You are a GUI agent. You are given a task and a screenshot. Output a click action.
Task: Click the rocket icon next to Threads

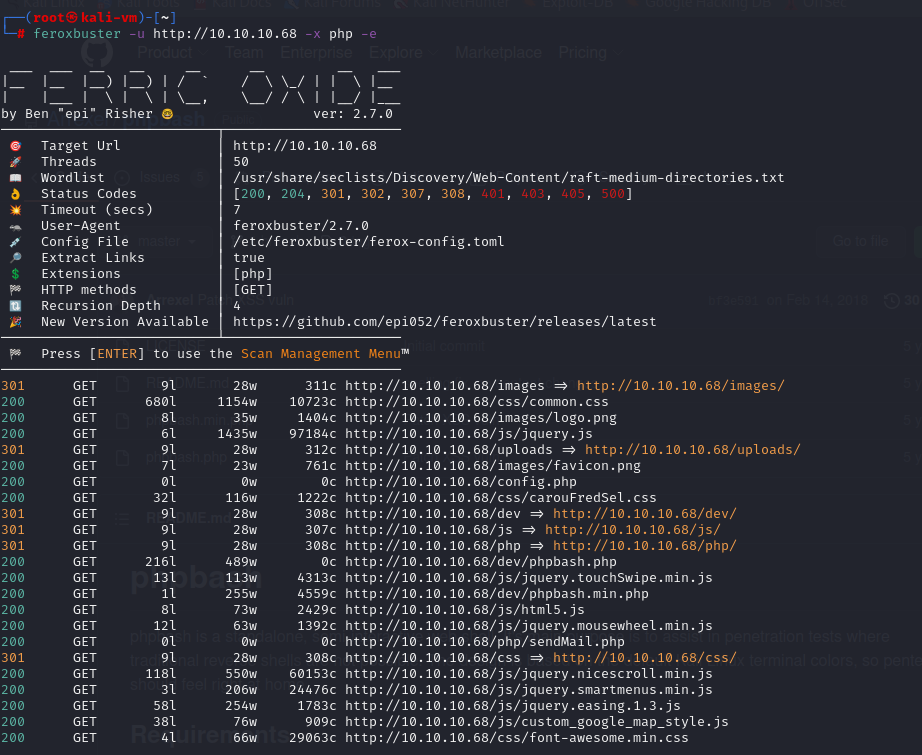point(14,162)
